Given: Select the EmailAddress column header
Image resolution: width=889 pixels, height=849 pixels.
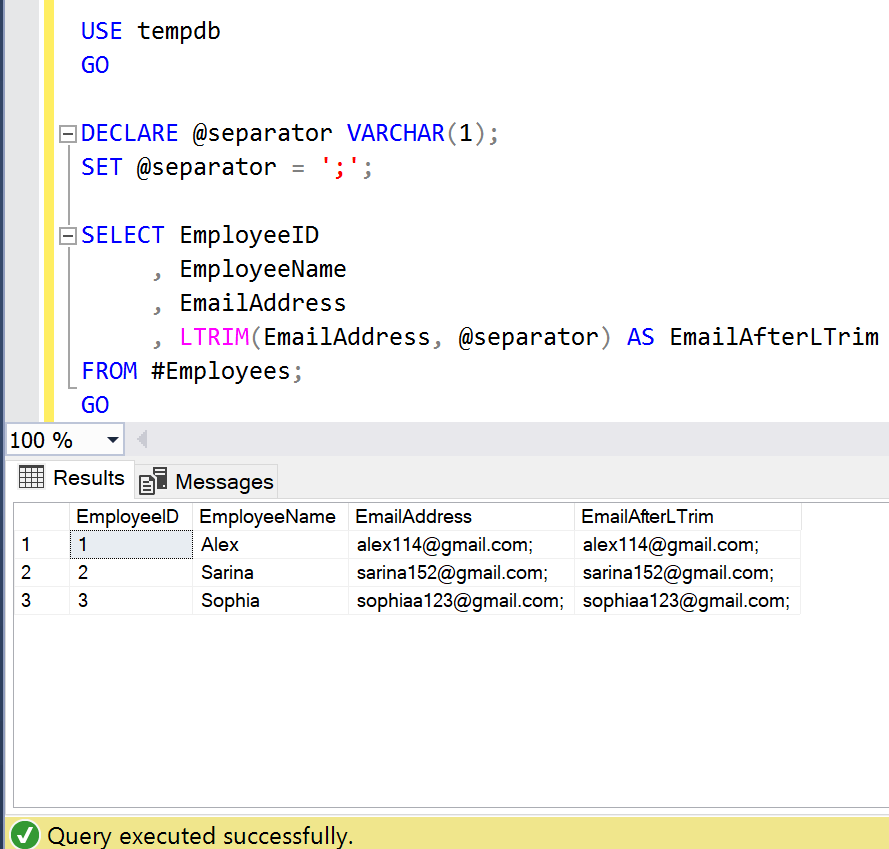Looking at the screenshot, I should pos(414,517).
